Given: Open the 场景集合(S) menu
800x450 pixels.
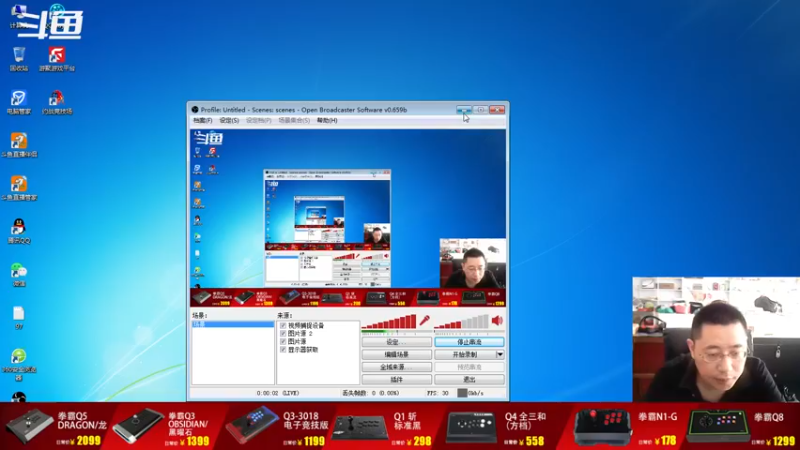Looking at the screenshot, I should pos(294,121).
